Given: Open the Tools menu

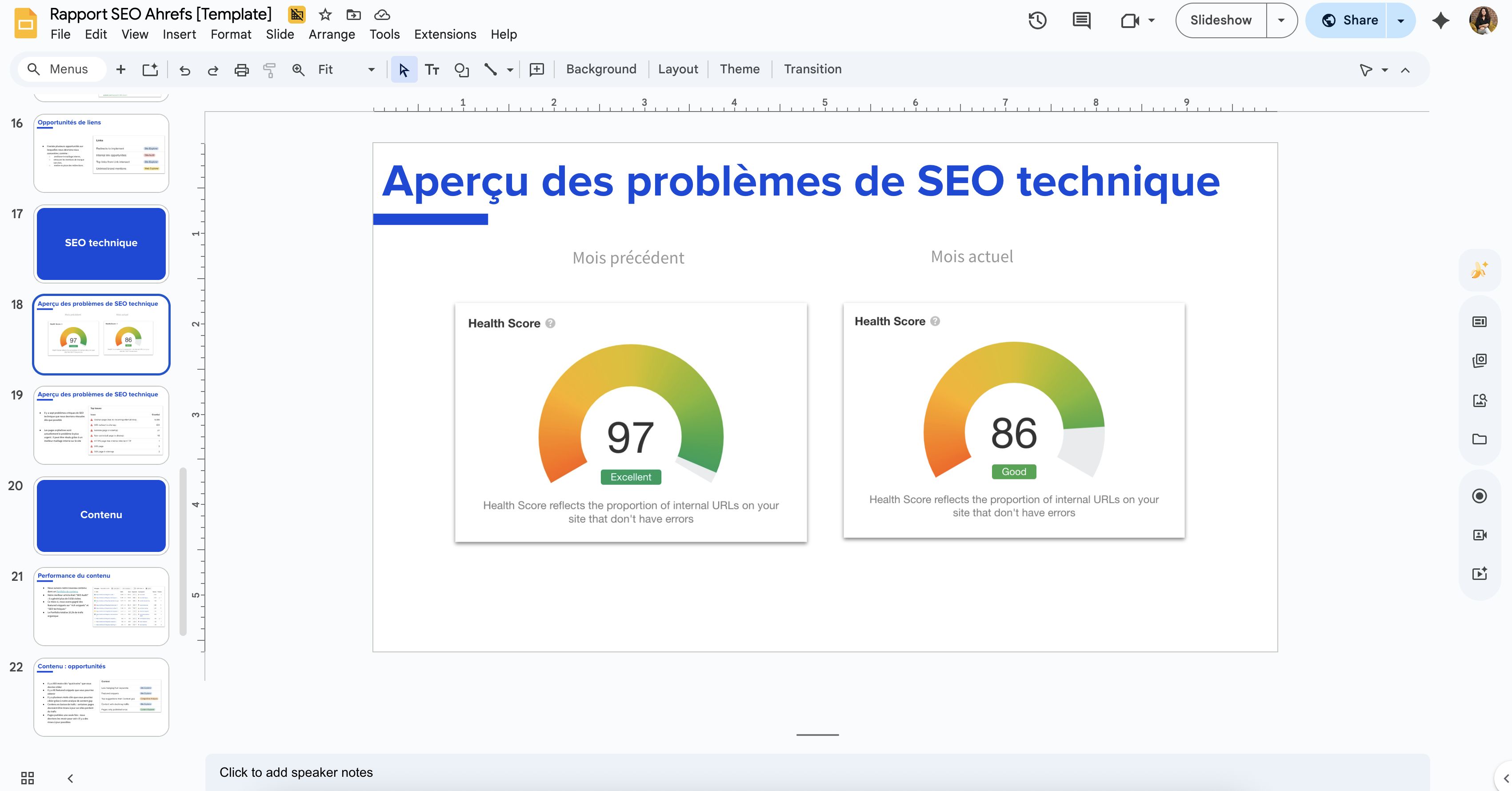Looking at the screenshot, I should 384,34.
